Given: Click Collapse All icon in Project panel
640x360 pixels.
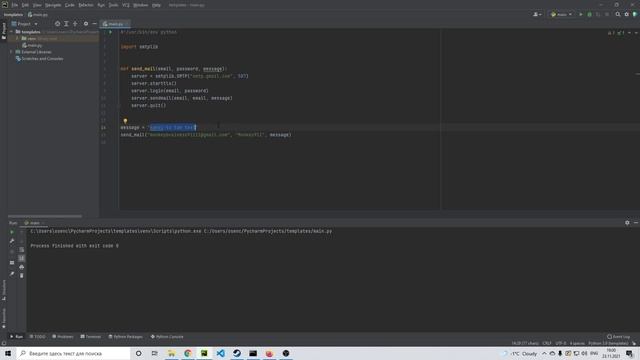Looking at the screenshot, I should [x=75, y=24].
